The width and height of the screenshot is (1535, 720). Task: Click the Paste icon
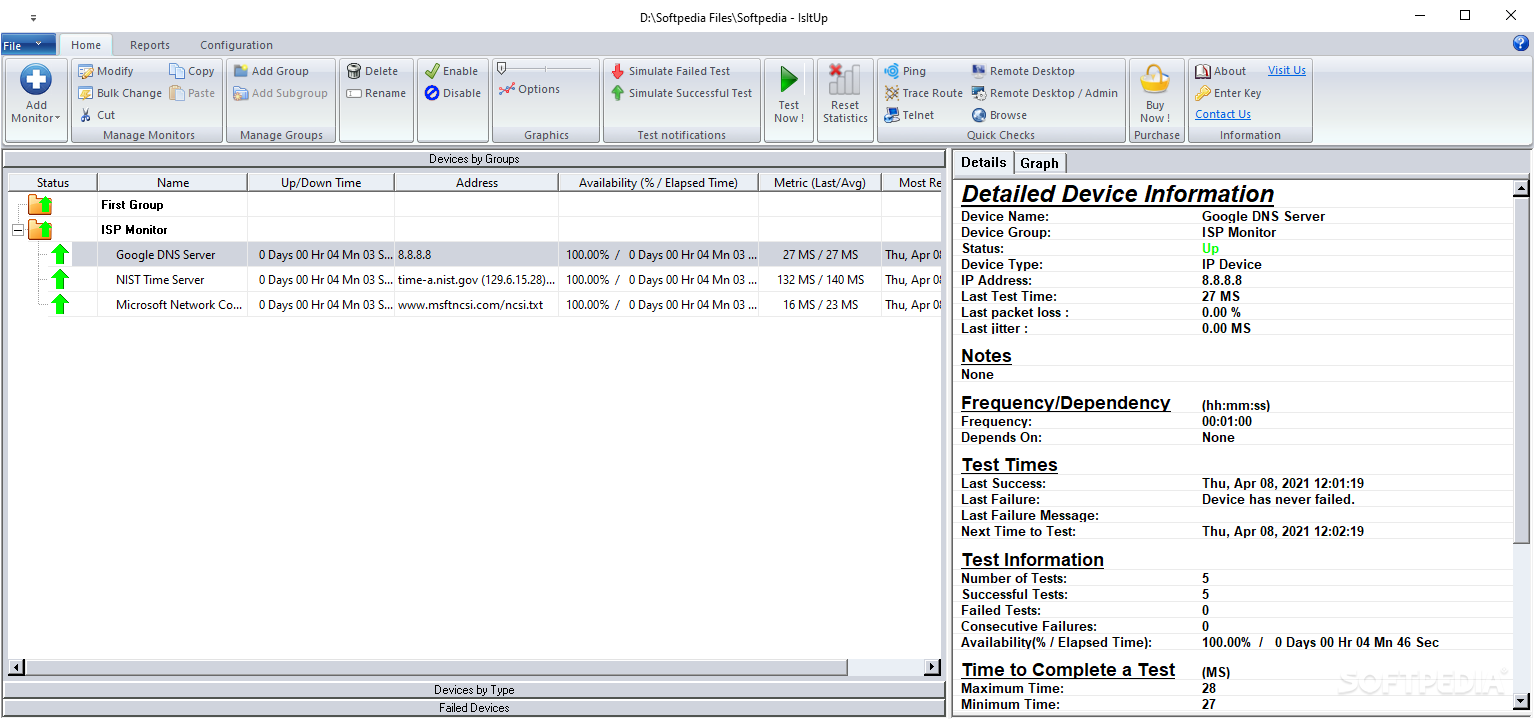(176, 93)
